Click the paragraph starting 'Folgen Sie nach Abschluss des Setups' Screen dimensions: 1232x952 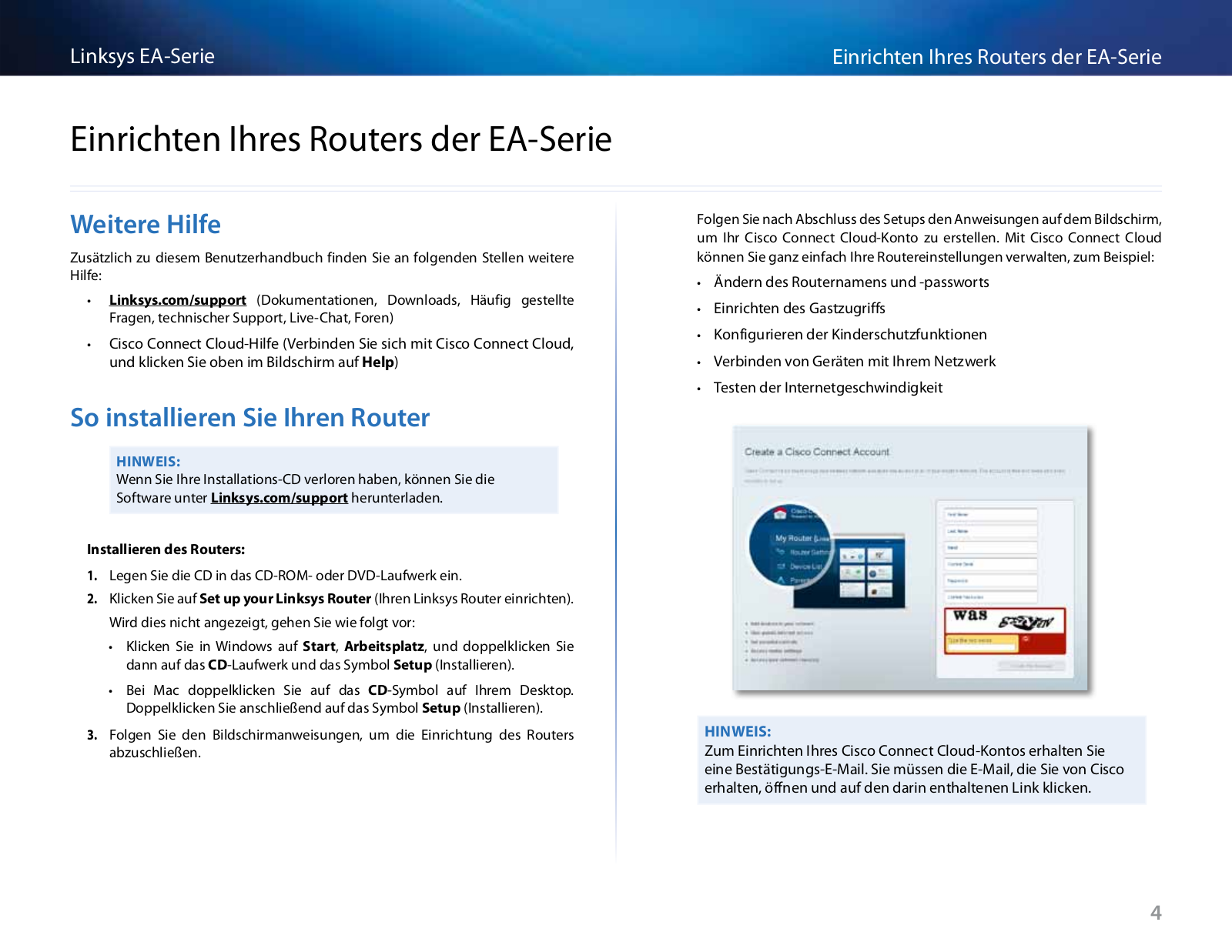pyautogui.click(x=929, y=238)
